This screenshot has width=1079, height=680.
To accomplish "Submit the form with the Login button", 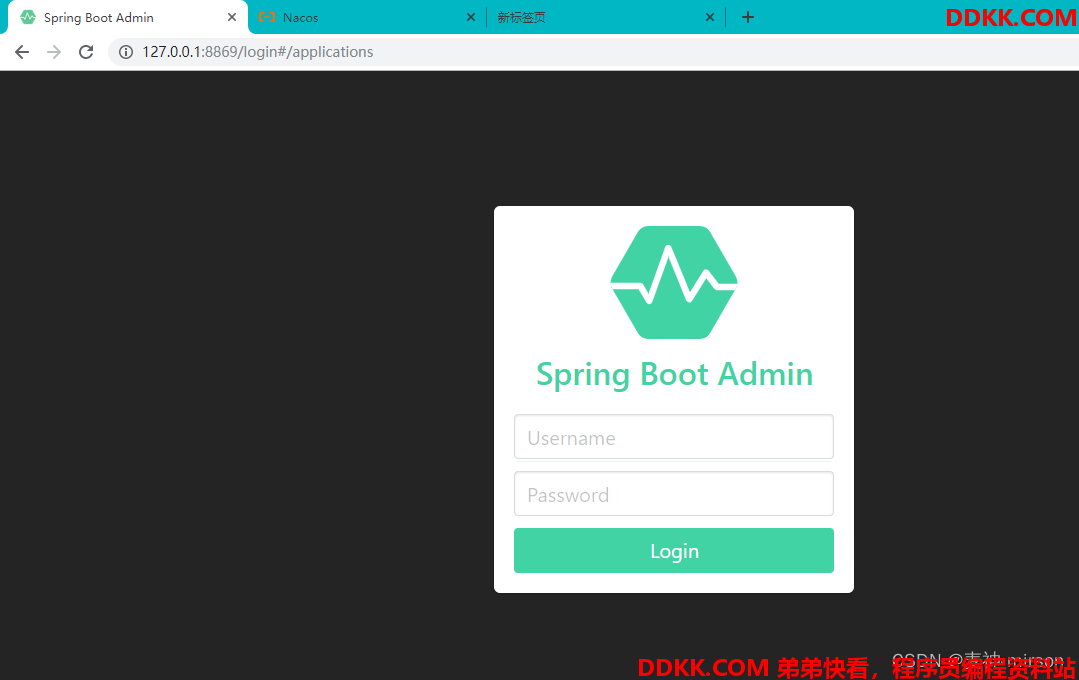I will point(674,551).
